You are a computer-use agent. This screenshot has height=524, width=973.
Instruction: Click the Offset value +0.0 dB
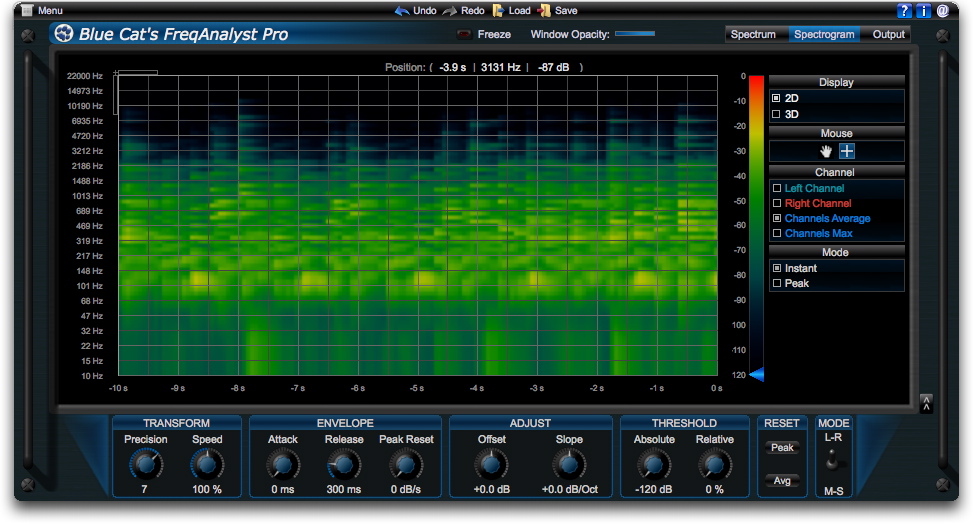pyautogui.click(x=491, y=489)
